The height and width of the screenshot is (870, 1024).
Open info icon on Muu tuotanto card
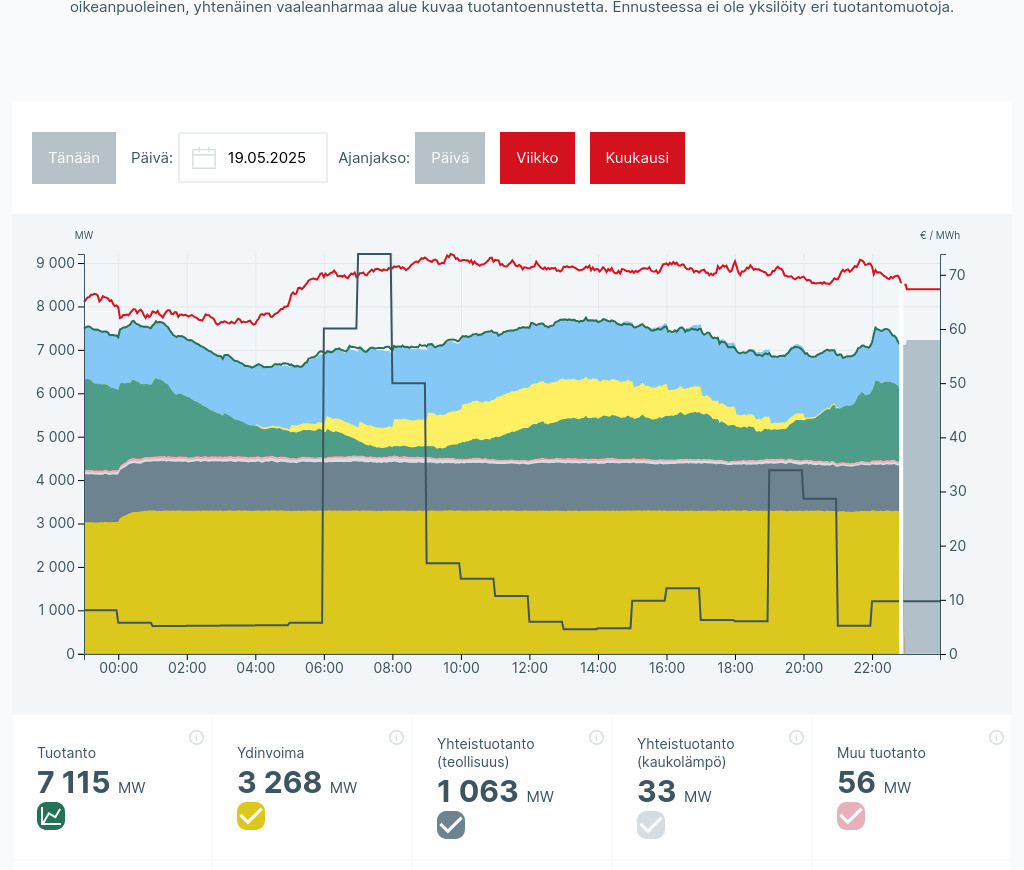tap(996, 738)
